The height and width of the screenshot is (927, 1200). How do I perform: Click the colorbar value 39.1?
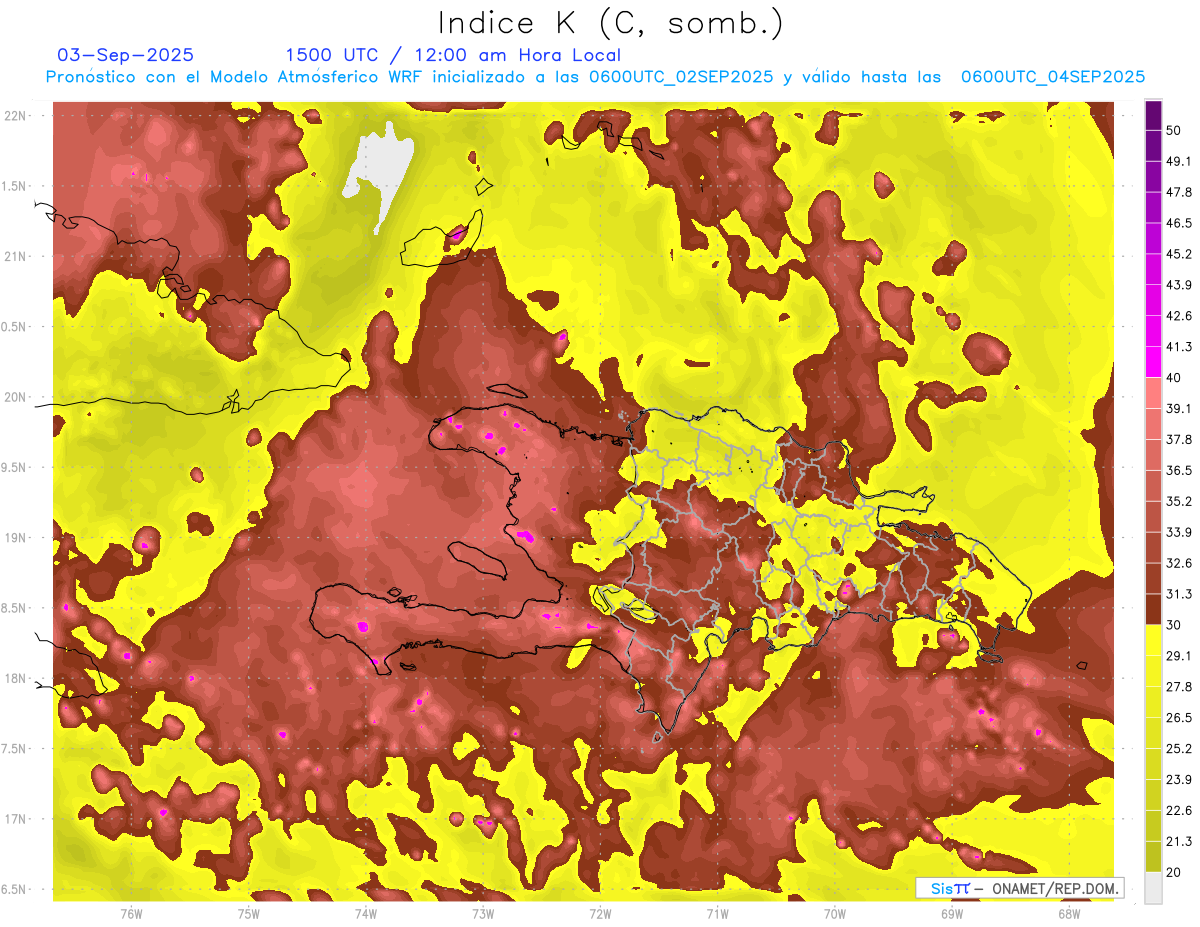click(x=1179, y=408)
